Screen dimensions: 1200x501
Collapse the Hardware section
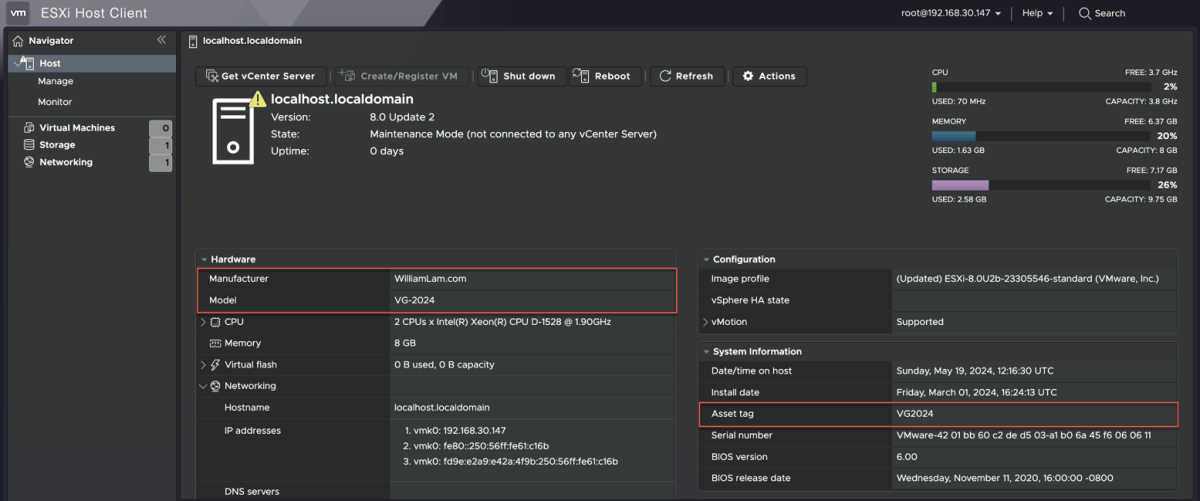coord(204,259)
